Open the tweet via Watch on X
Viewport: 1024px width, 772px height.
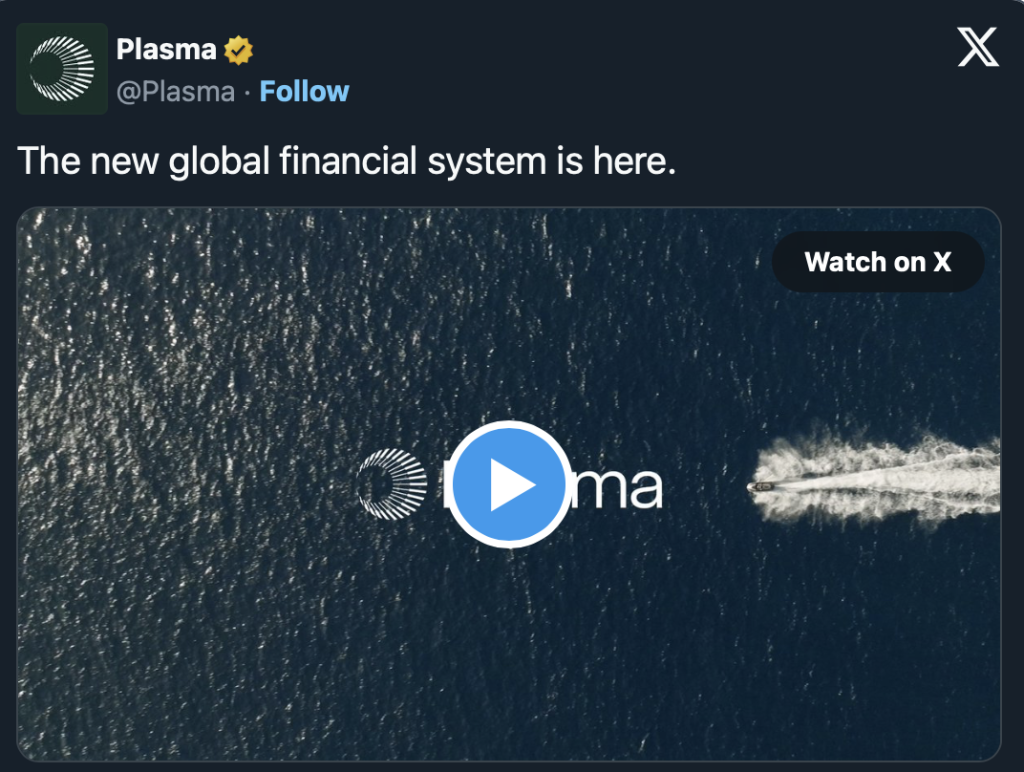pos(878,262)
